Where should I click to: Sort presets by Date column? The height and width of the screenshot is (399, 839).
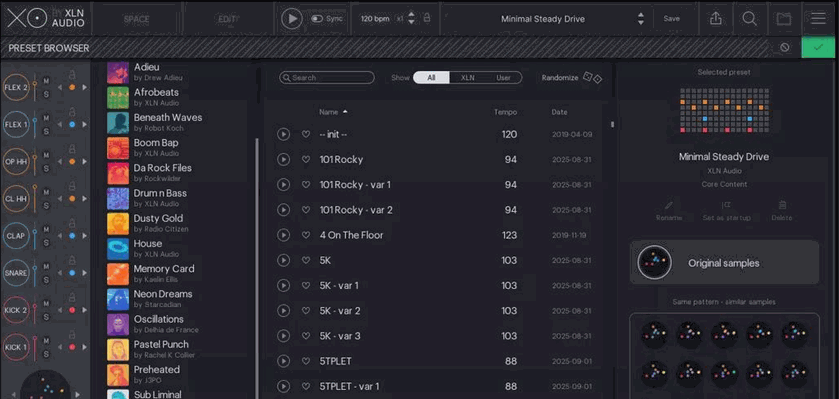point(560,112)
